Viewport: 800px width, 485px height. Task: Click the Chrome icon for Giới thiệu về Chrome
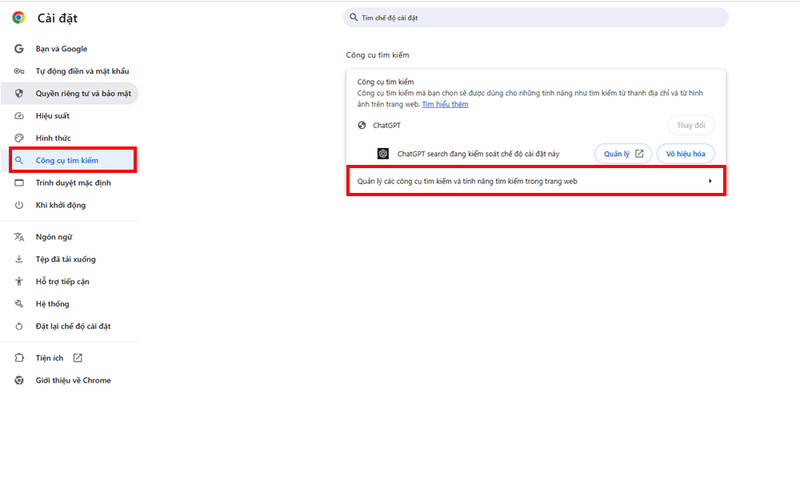click(19, 380)
